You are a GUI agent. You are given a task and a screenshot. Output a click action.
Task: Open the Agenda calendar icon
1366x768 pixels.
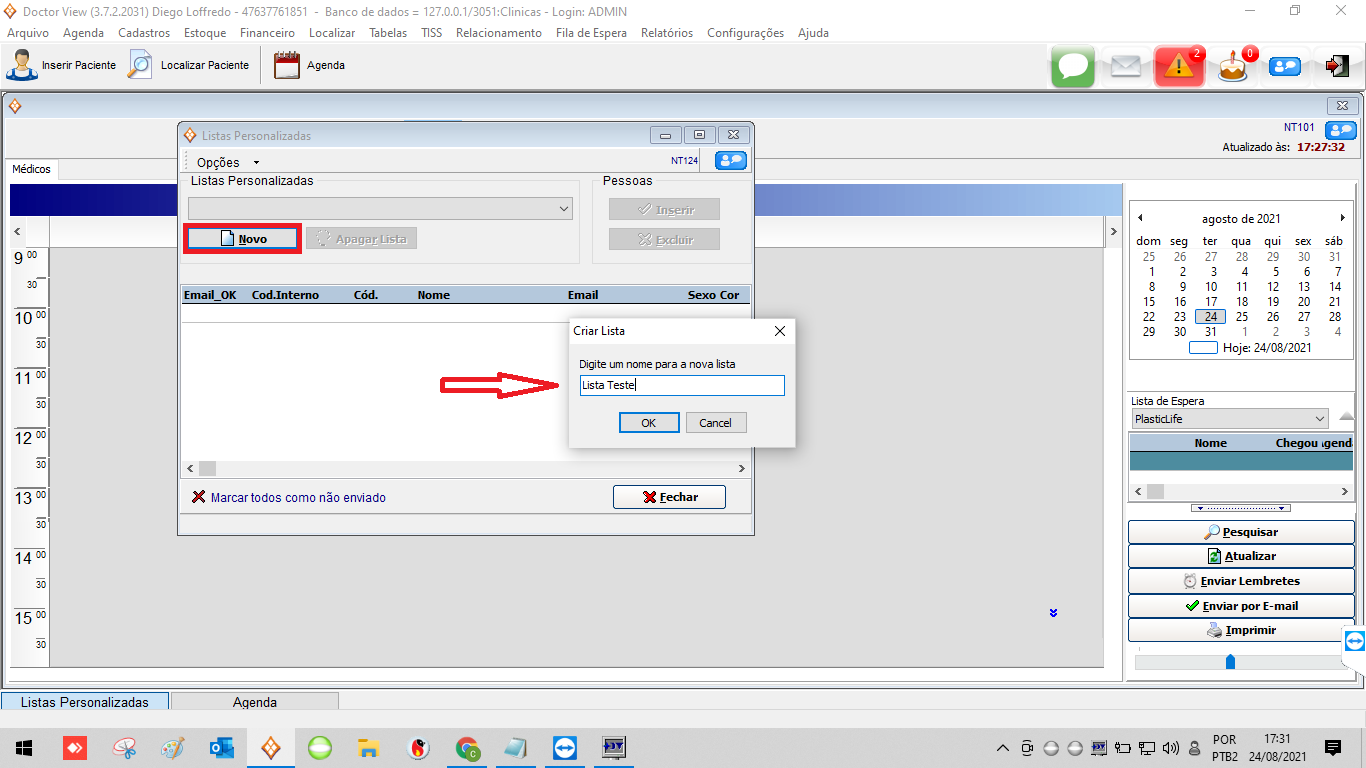click(x=287, y=65)
